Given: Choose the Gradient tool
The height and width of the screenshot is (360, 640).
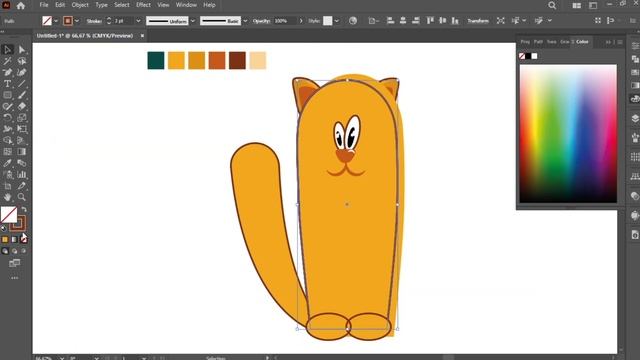Looking at the screenshot, I should 22,151.
